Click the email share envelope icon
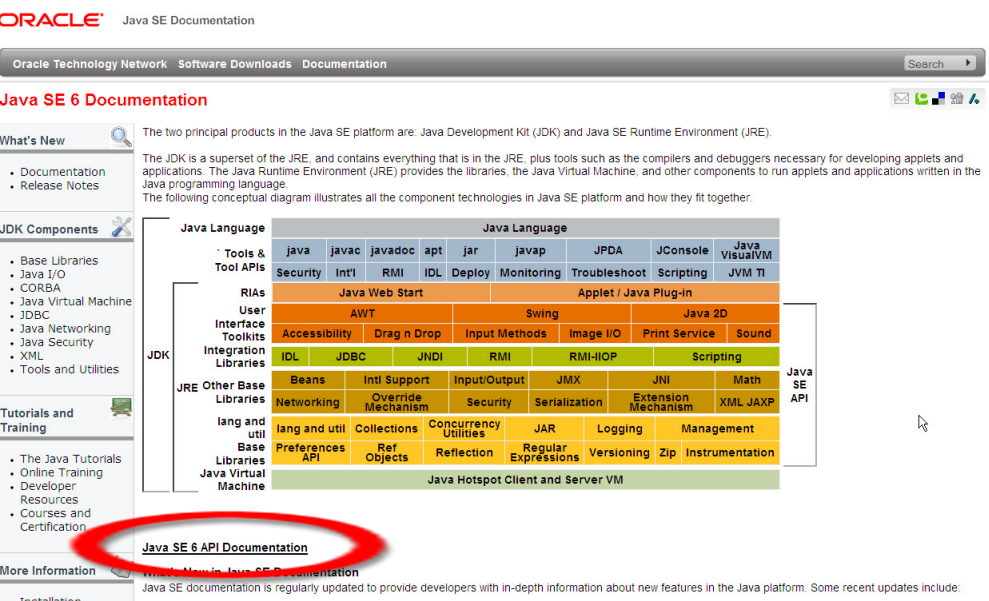Image resolution: width=989 pixels, height=601 pixels. point(901,98)
